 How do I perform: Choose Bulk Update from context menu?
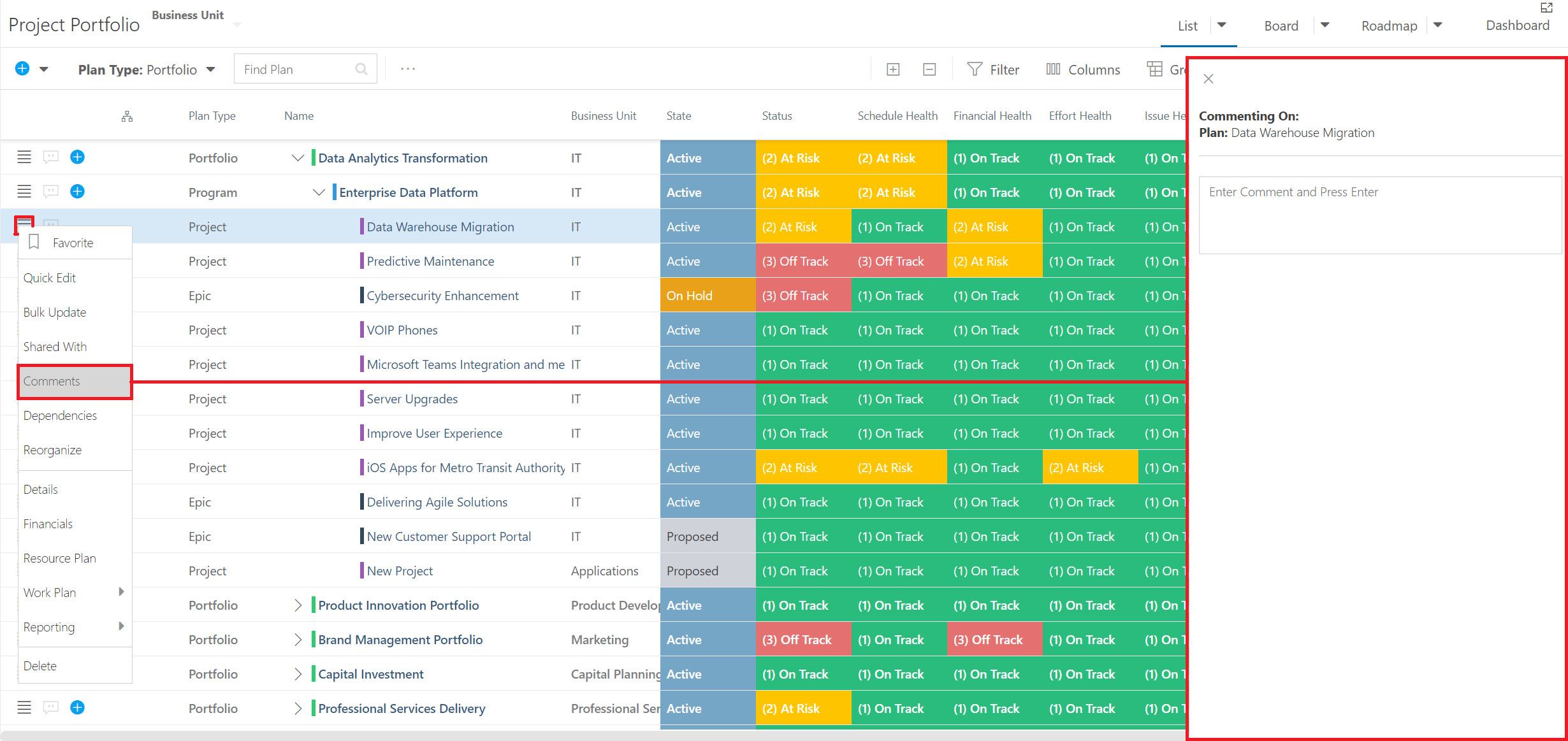click(x=75, y=312)
